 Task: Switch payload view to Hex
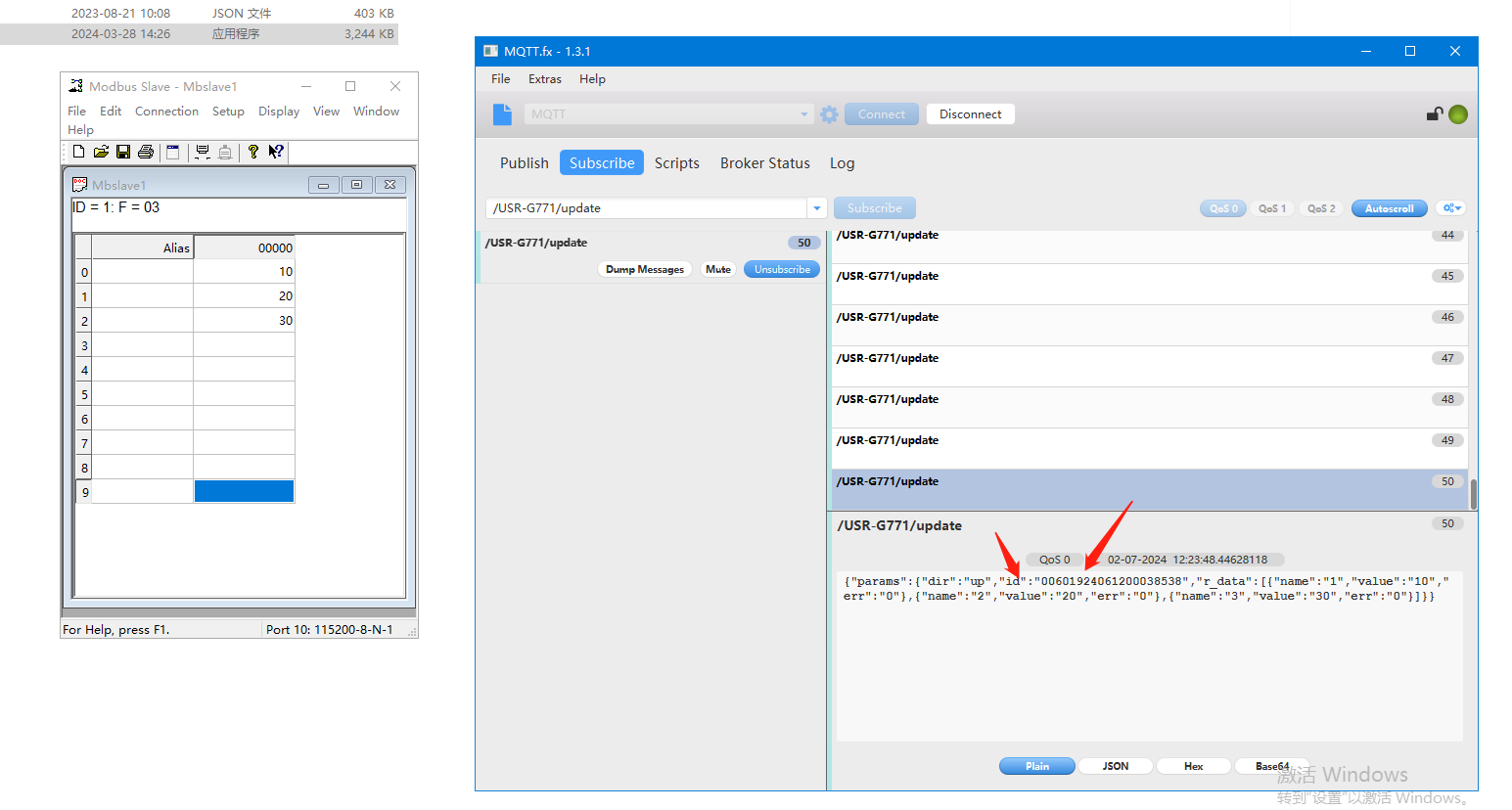point(1194,766)
